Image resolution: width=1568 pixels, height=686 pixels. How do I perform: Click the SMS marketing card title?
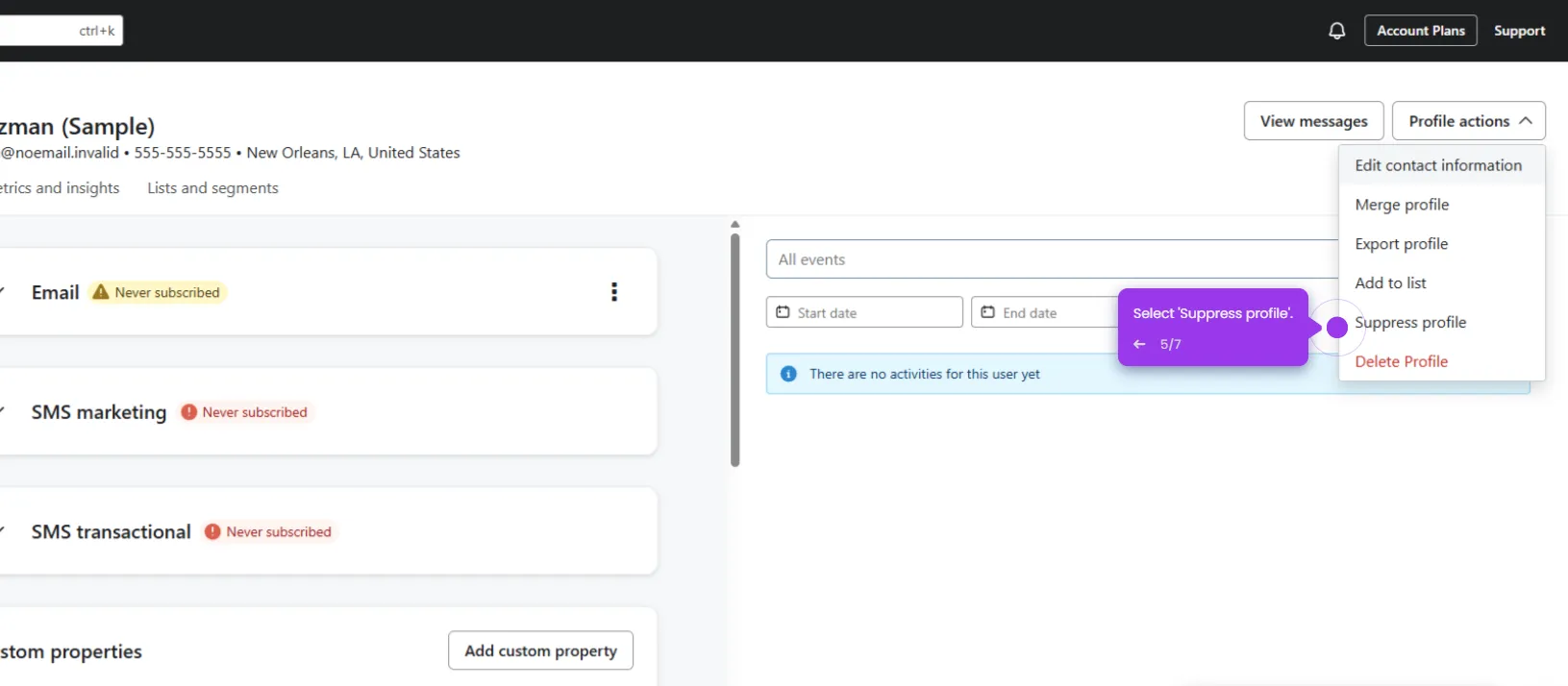[99, 412]
